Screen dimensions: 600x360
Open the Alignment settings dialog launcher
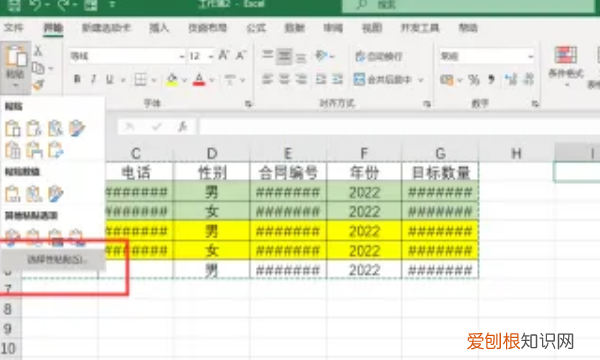point(427,103)
